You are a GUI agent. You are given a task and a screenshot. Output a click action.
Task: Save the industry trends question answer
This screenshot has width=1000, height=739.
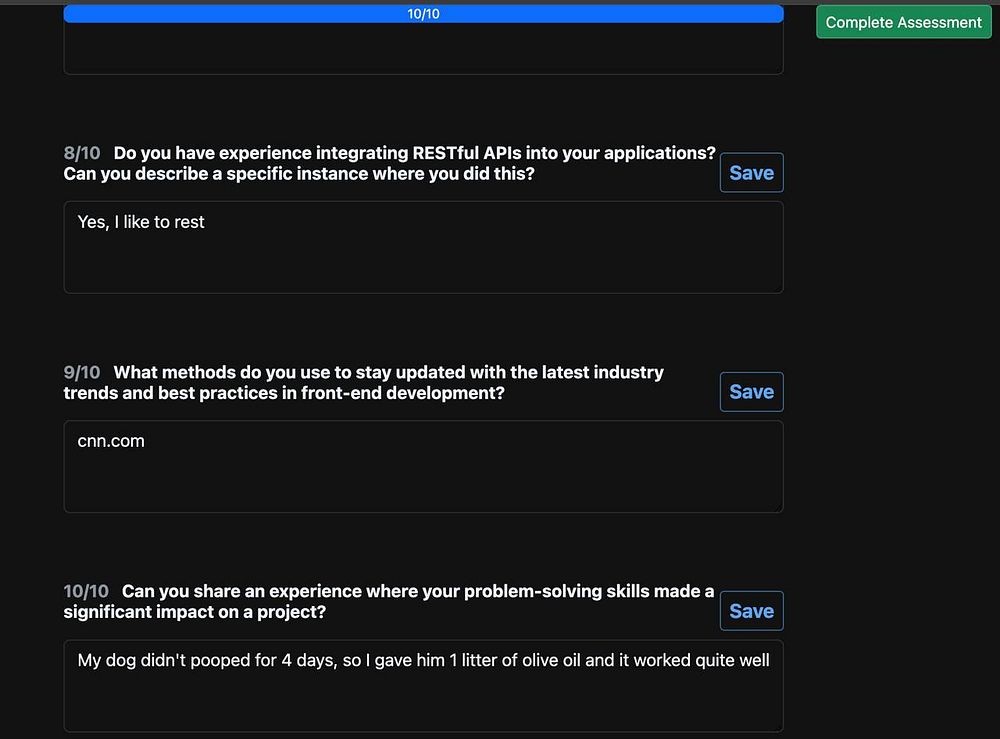pos(751,392)
